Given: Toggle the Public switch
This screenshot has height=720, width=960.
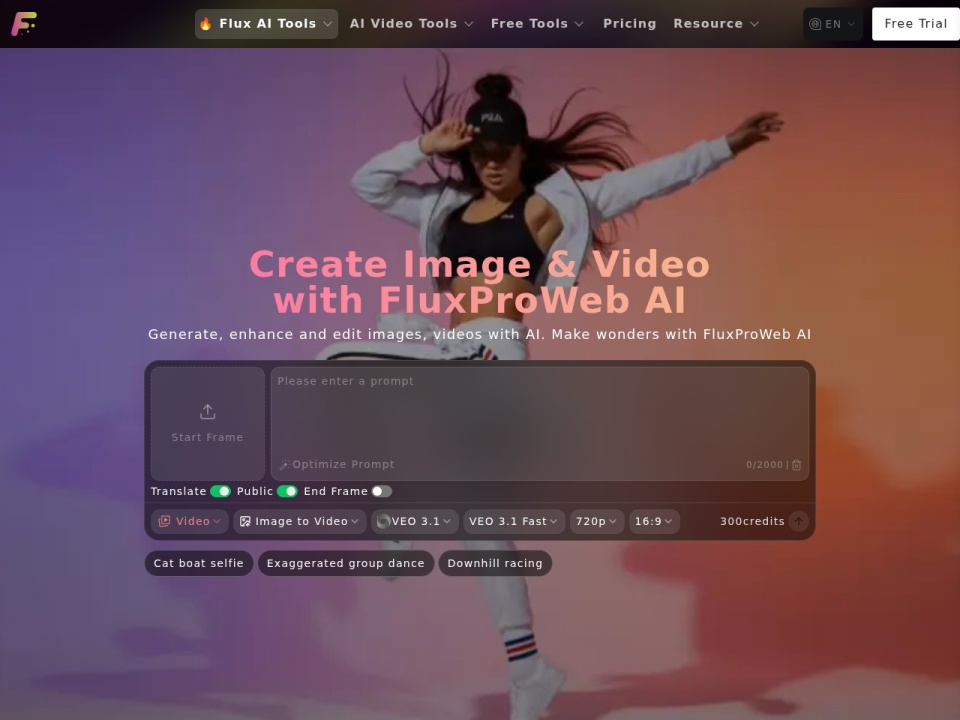Looking at the screenshot, I should (287, 491).
